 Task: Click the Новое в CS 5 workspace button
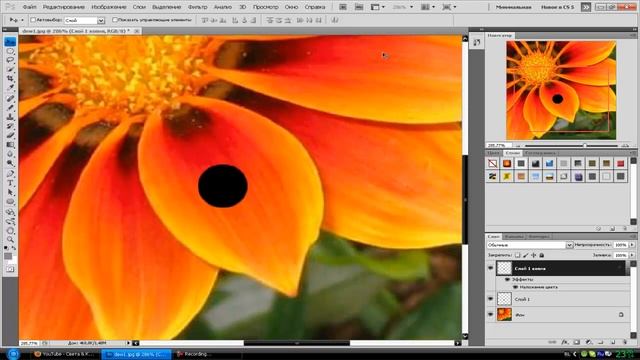click(x=557, y=7)
